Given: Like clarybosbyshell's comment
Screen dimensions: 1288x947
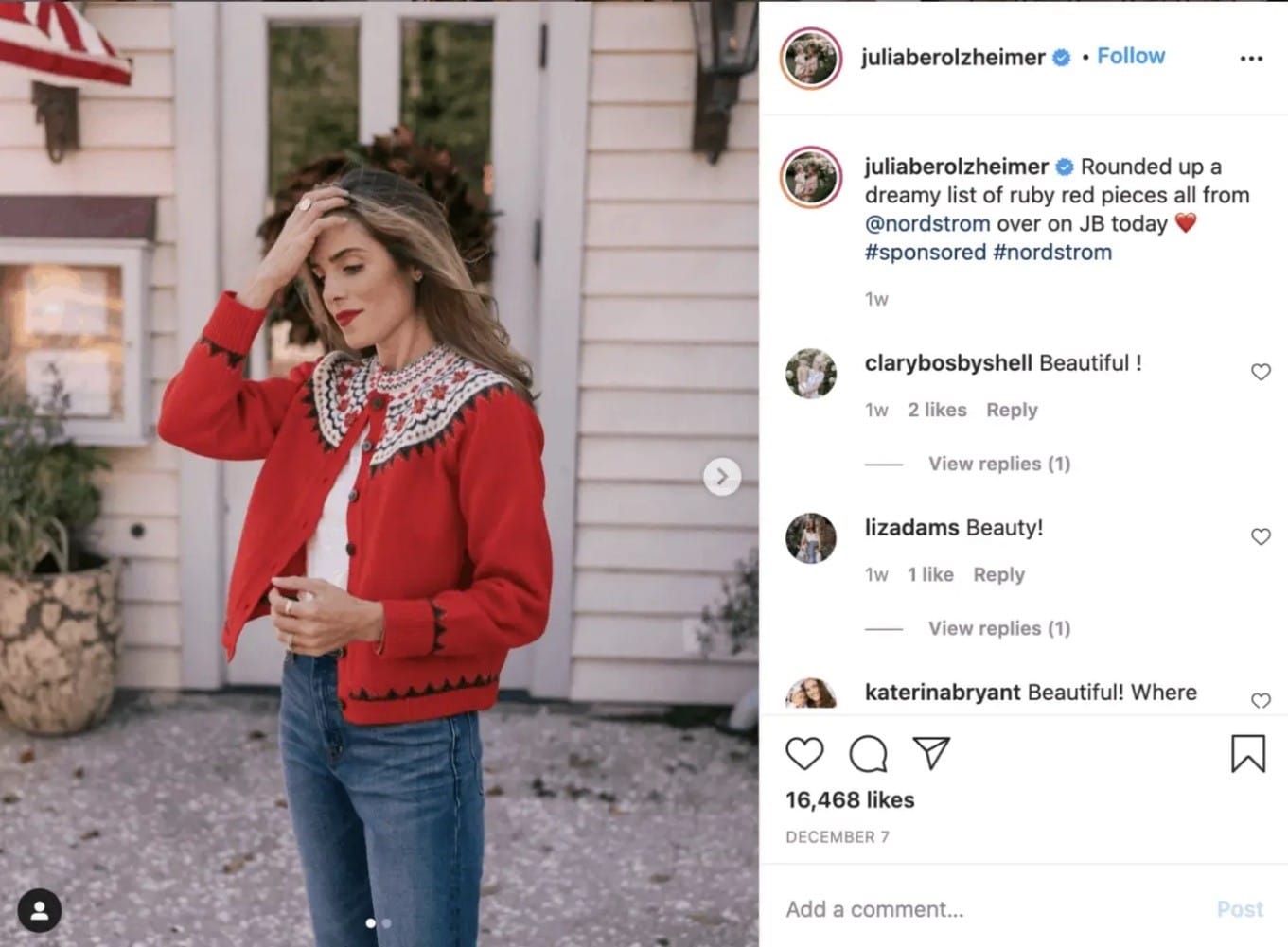Looking at the screenshot, I should coord(1261,372).
